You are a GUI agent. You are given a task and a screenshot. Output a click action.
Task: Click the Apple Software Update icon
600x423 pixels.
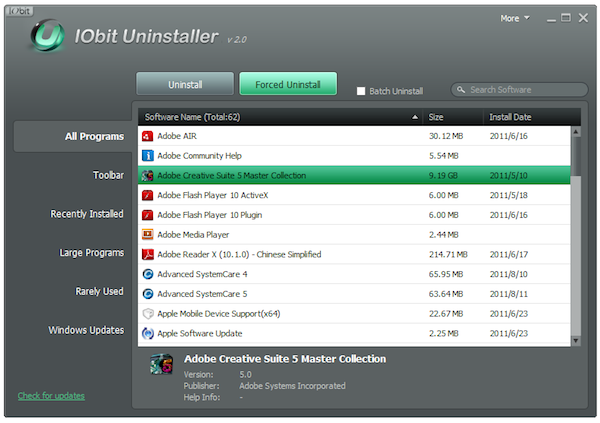147,333
